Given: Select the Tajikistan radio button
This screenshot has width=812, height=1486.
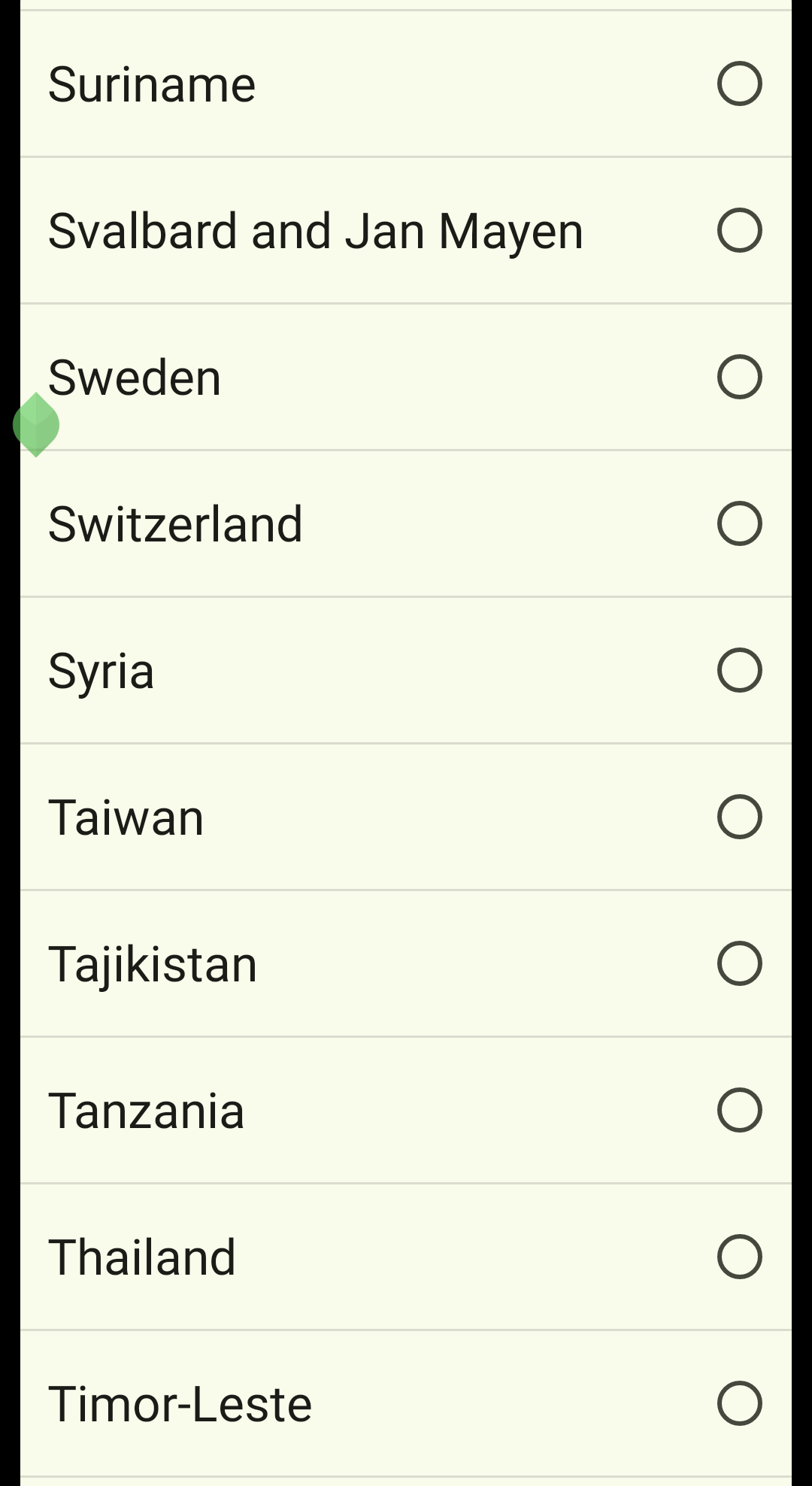Looking at the screenshot, I should point(740,963).
